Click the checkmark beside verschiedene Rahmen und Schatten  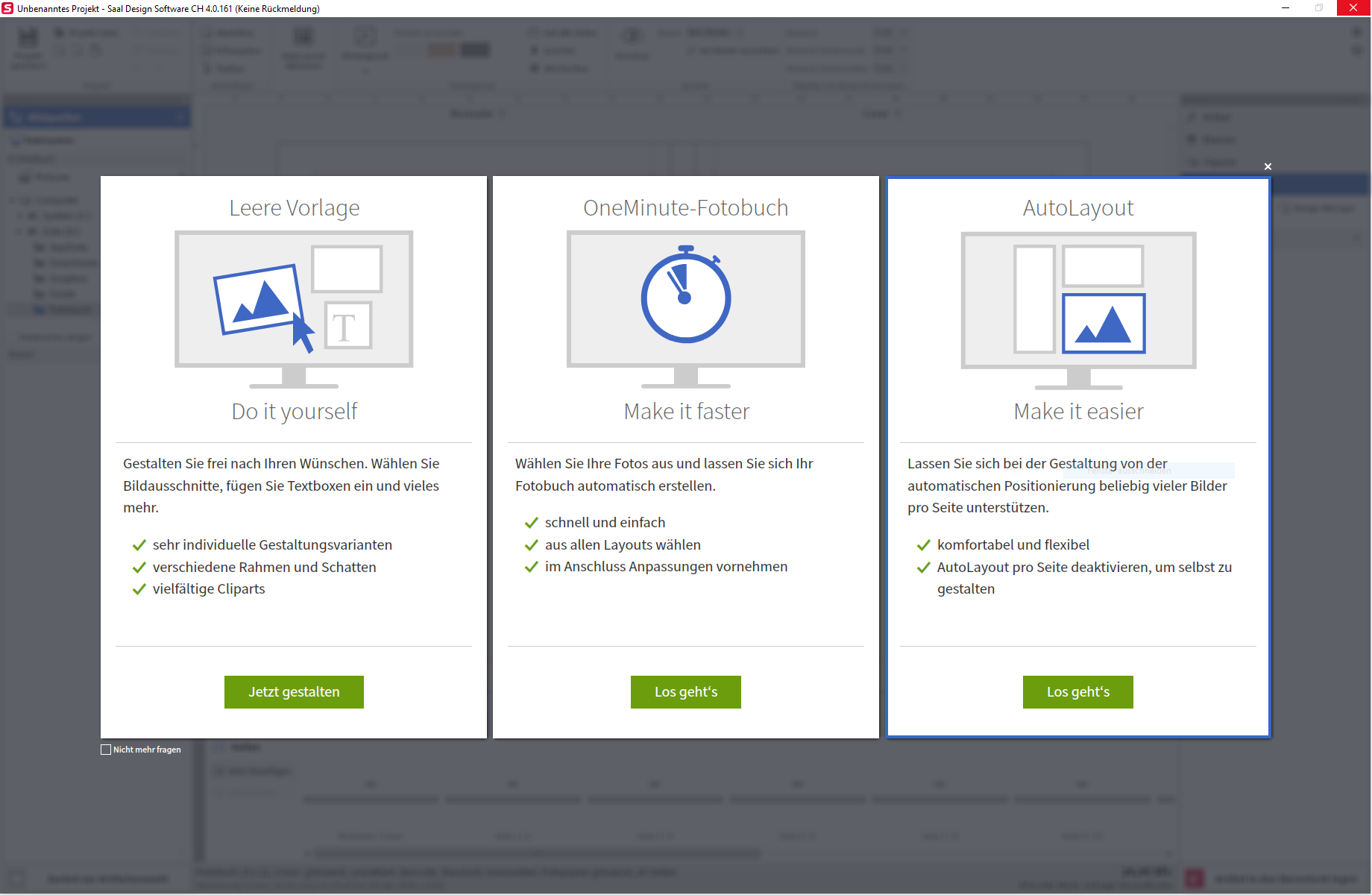pyautogui.click(x=139, y=568)
